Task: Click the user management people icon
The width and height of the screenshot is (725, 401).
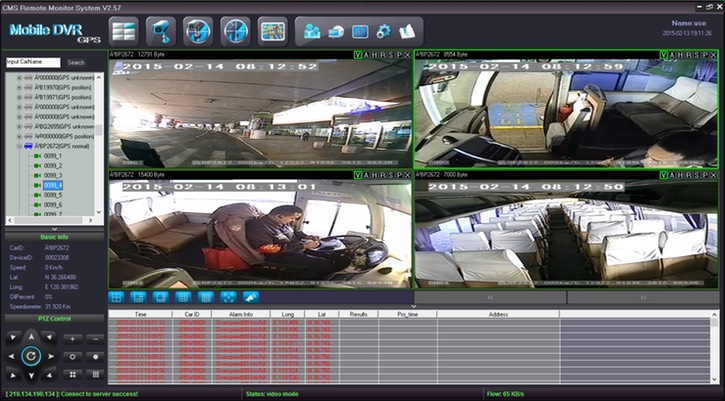Action: [313, 30]
